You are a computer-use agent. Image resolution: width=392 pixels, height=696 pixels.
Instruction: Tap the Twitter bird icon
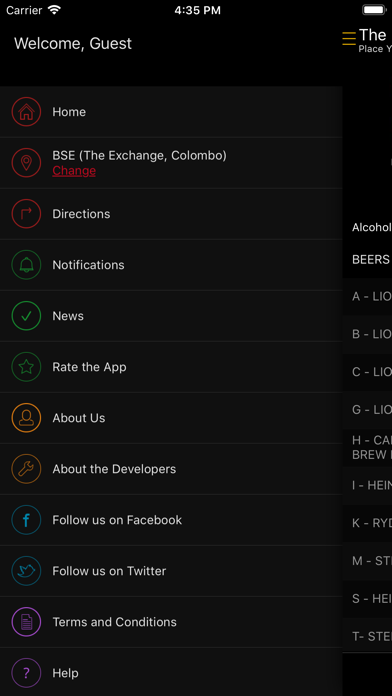click(x=26, y=571)
